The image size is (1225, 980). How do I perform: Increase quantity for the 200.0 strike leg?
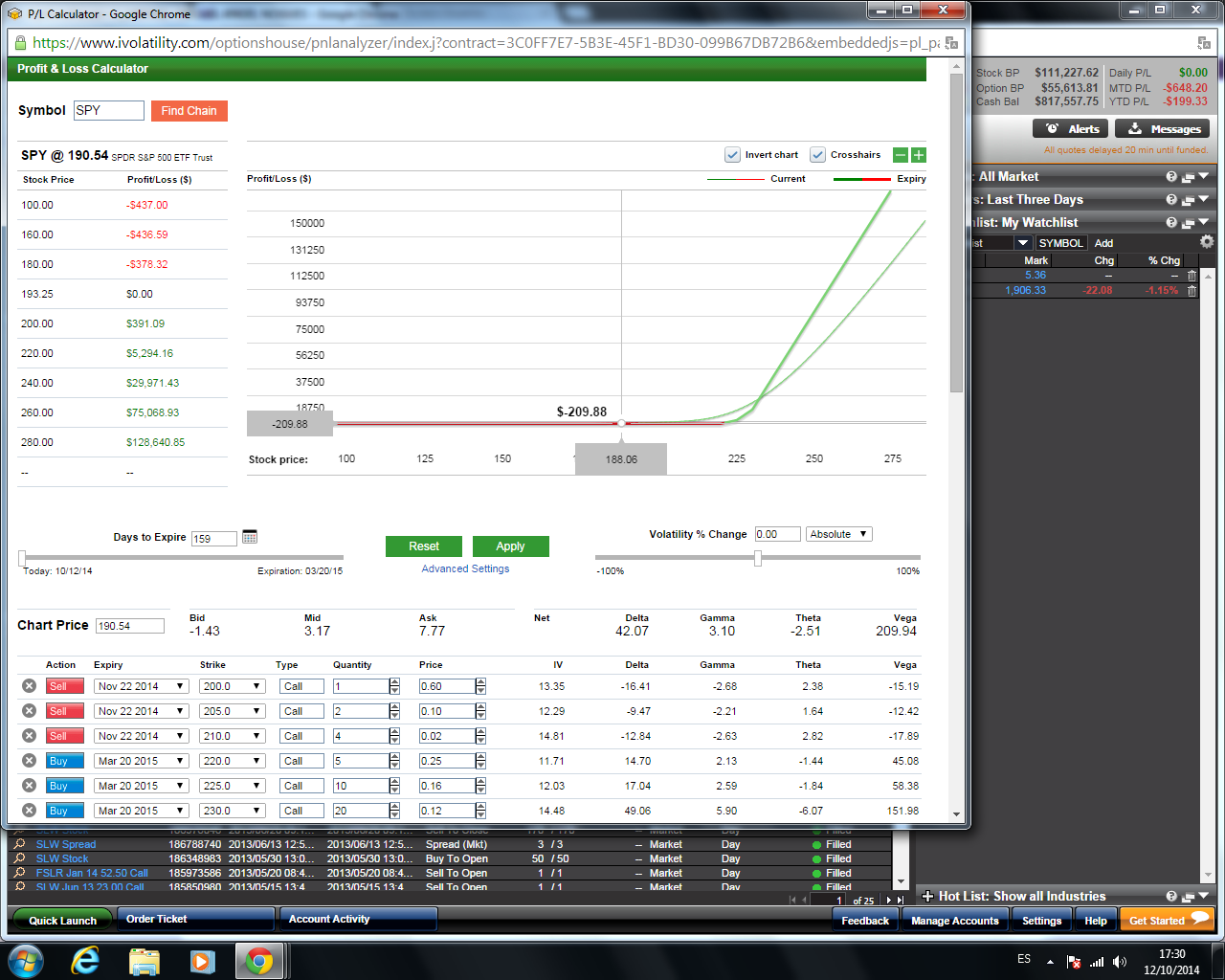[x=394, y=682]
